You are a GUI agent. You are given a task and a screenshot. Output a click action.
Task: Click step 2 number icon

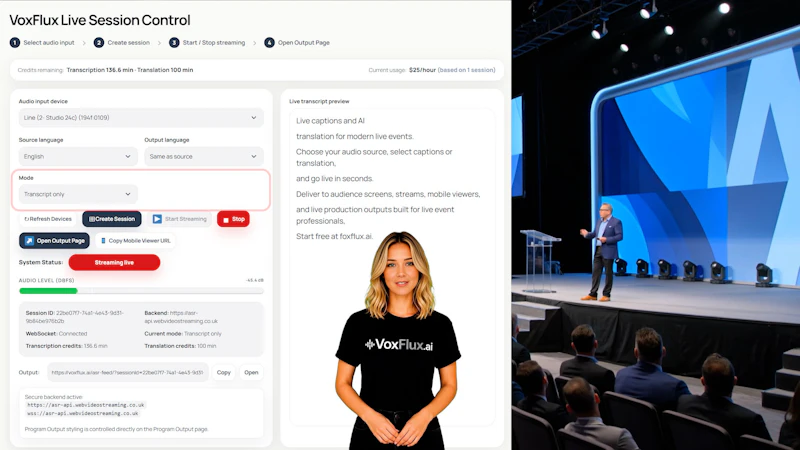point(99,43)
